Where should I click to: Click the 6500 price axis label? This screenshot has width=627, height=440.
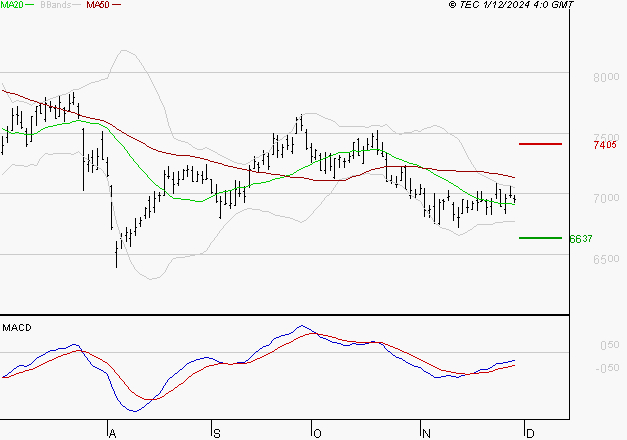[x=606, y=259]
